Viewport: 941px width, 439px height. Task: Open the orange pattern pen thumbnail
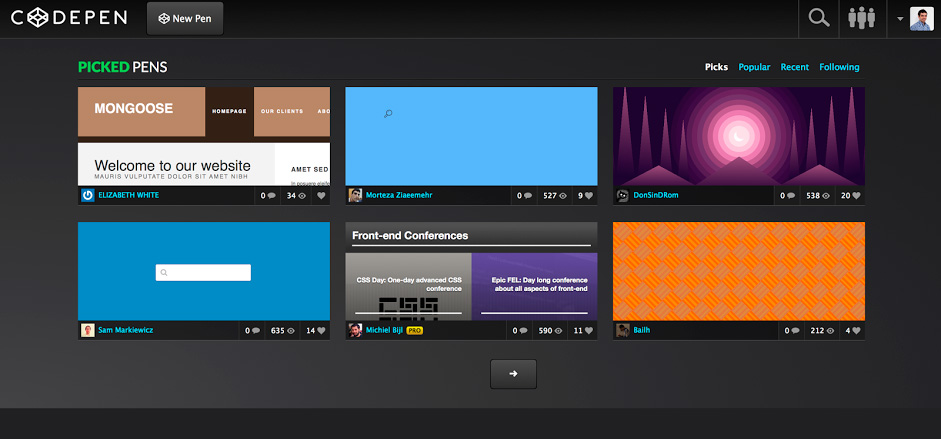[739, 271]
